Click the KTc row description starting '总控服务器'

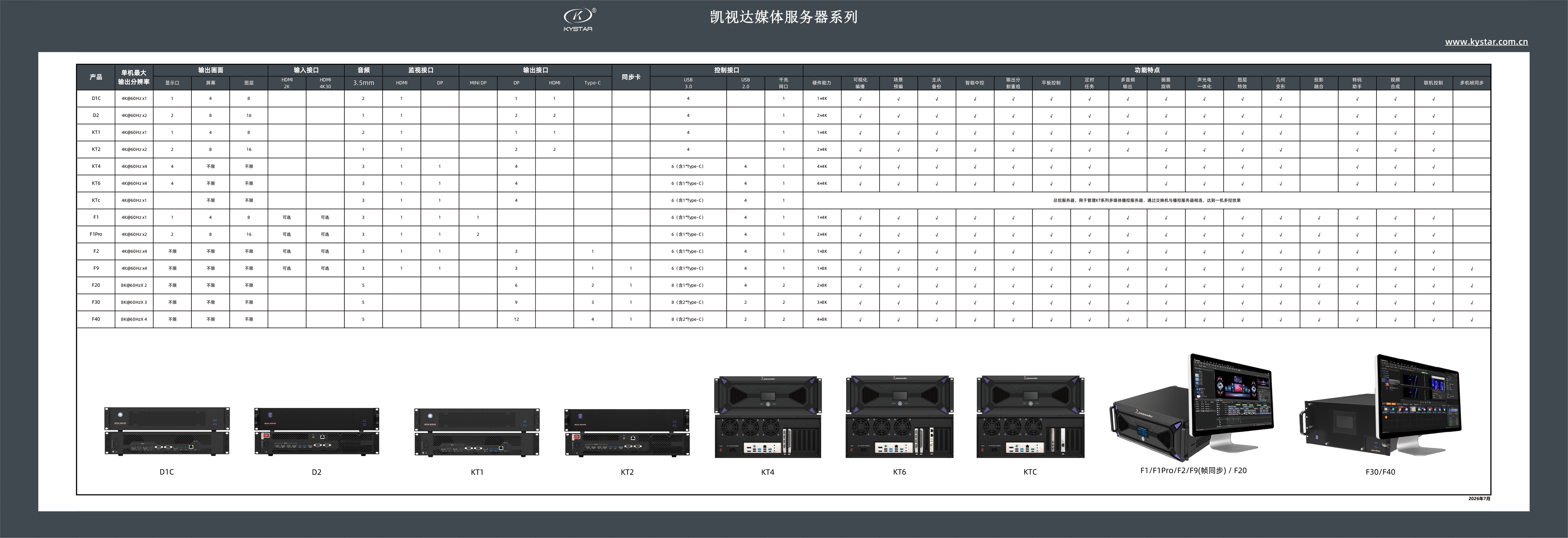tap(1147, 200)
